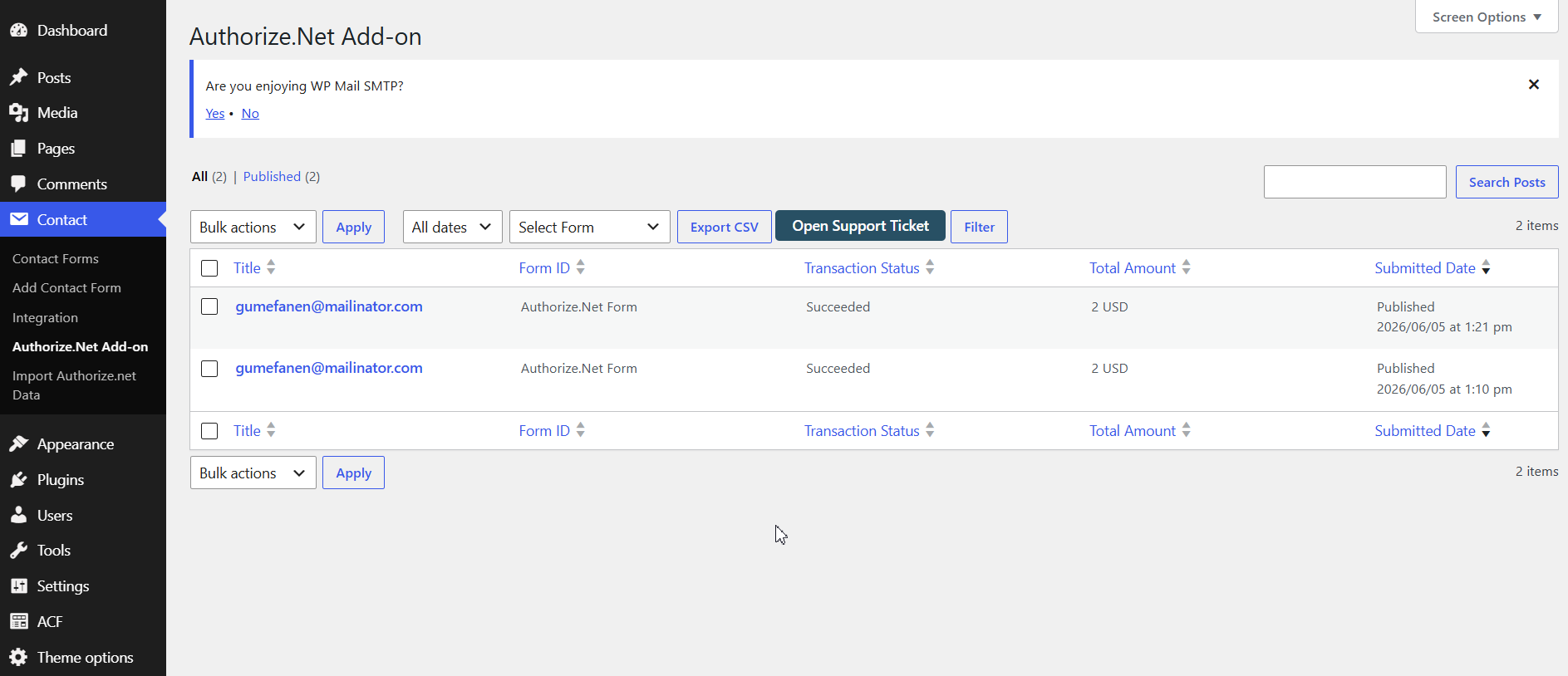Check the select-all box in table footer
Image resolution: width=1568 pixels, height=676 pixels.
[x=209, y=431]
